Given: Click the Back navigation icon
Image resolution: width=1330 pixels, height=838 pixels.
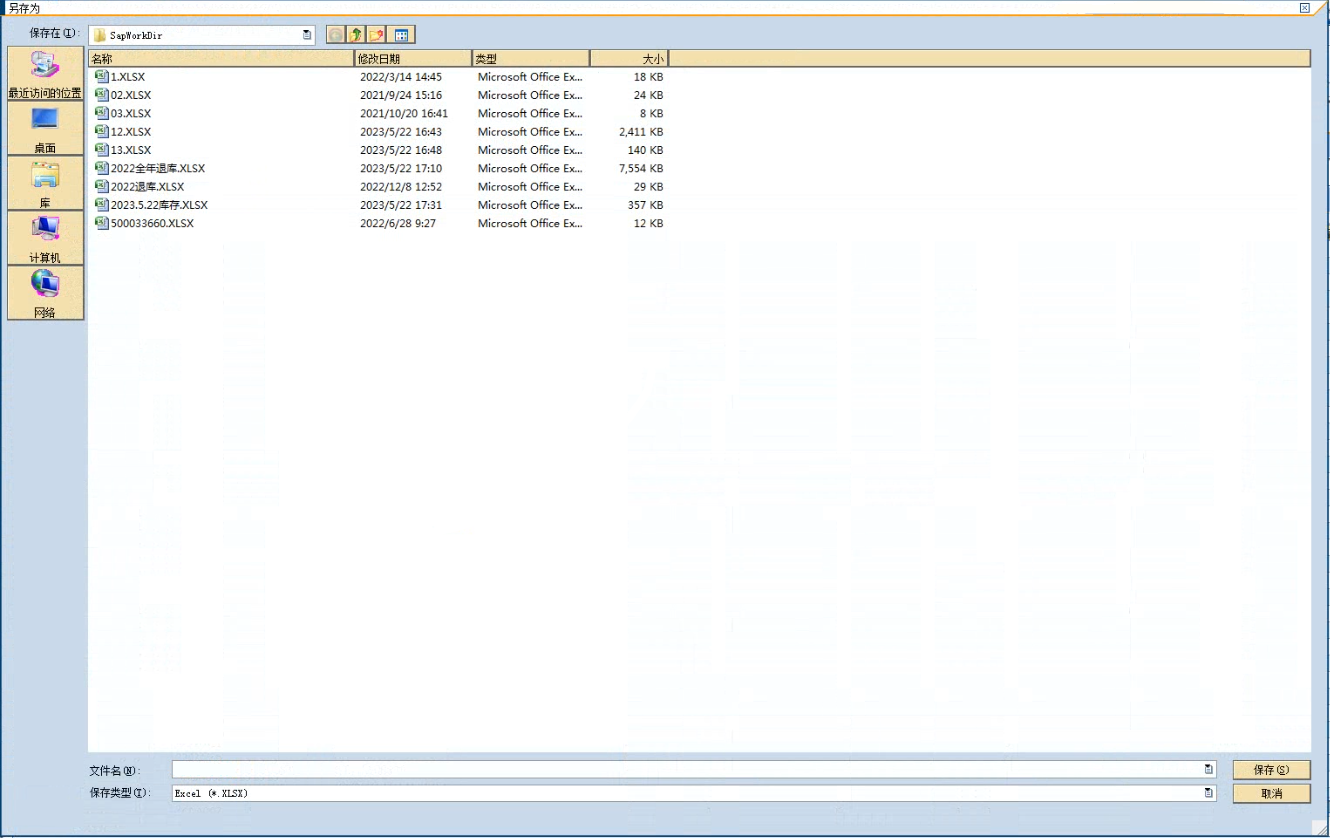Looking at the screenshot, I should point(336,35).
